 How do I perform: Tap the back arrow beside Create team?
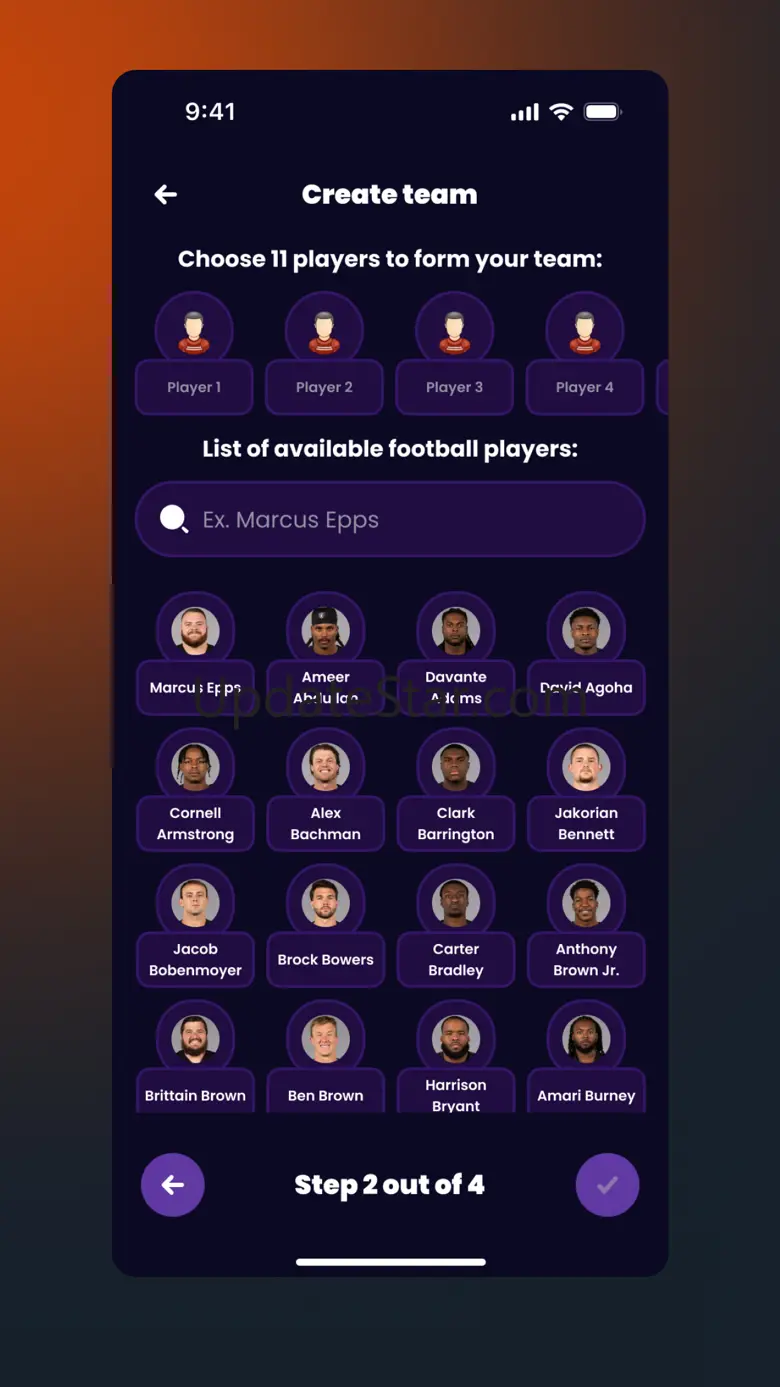tap(166, 195)
